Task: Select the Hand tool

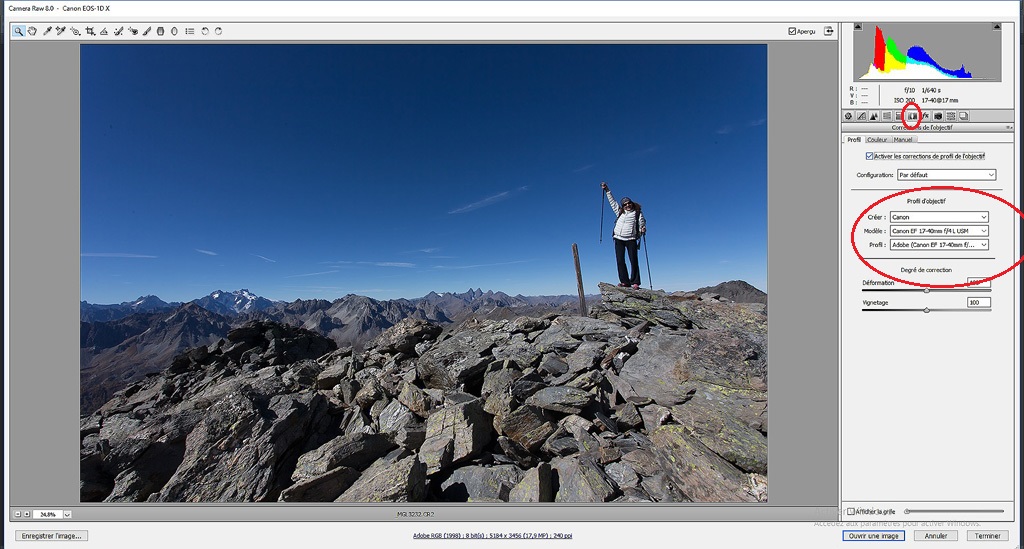Action: [32, 31]
